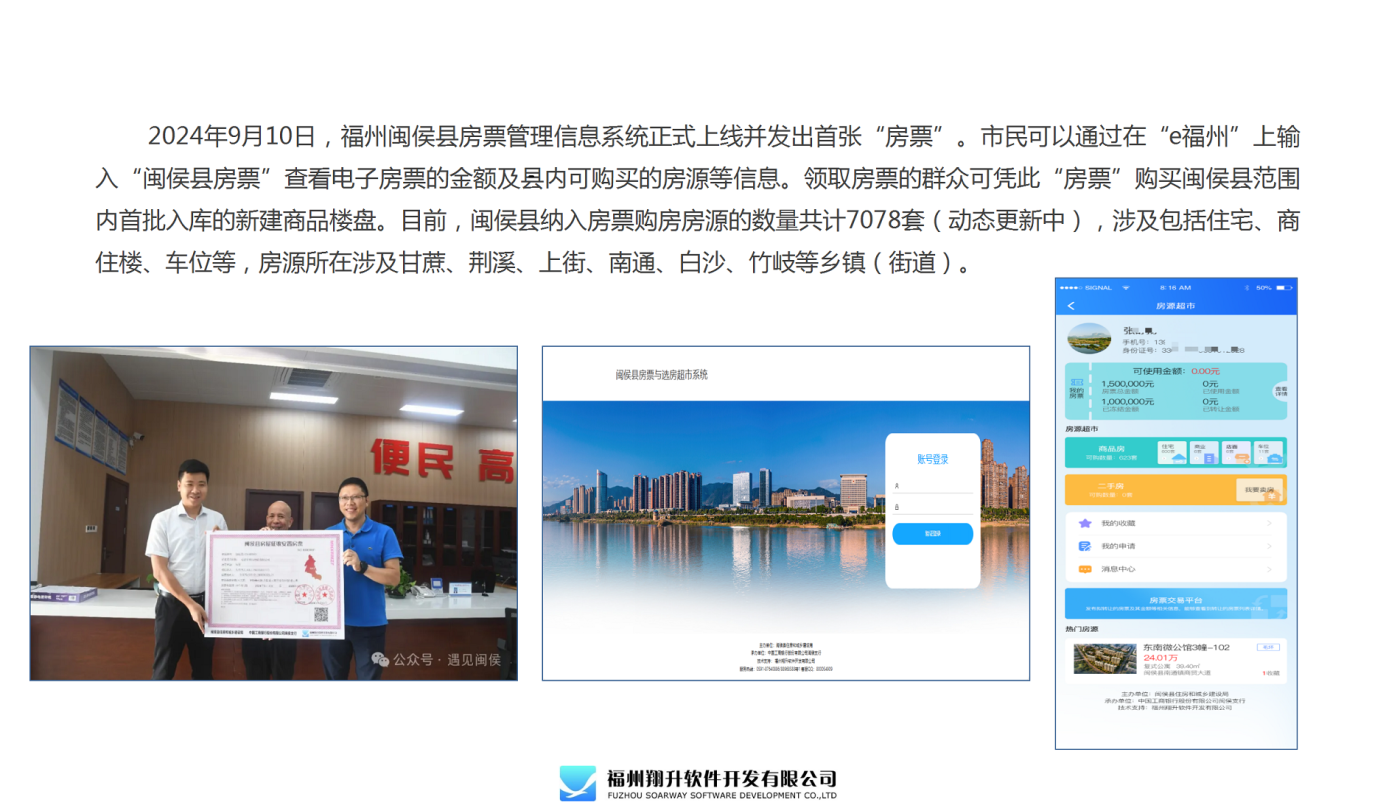1400x805 pixels.
Task: Select the 店面 storefront category tile
Action: (x=1236, y=453)
